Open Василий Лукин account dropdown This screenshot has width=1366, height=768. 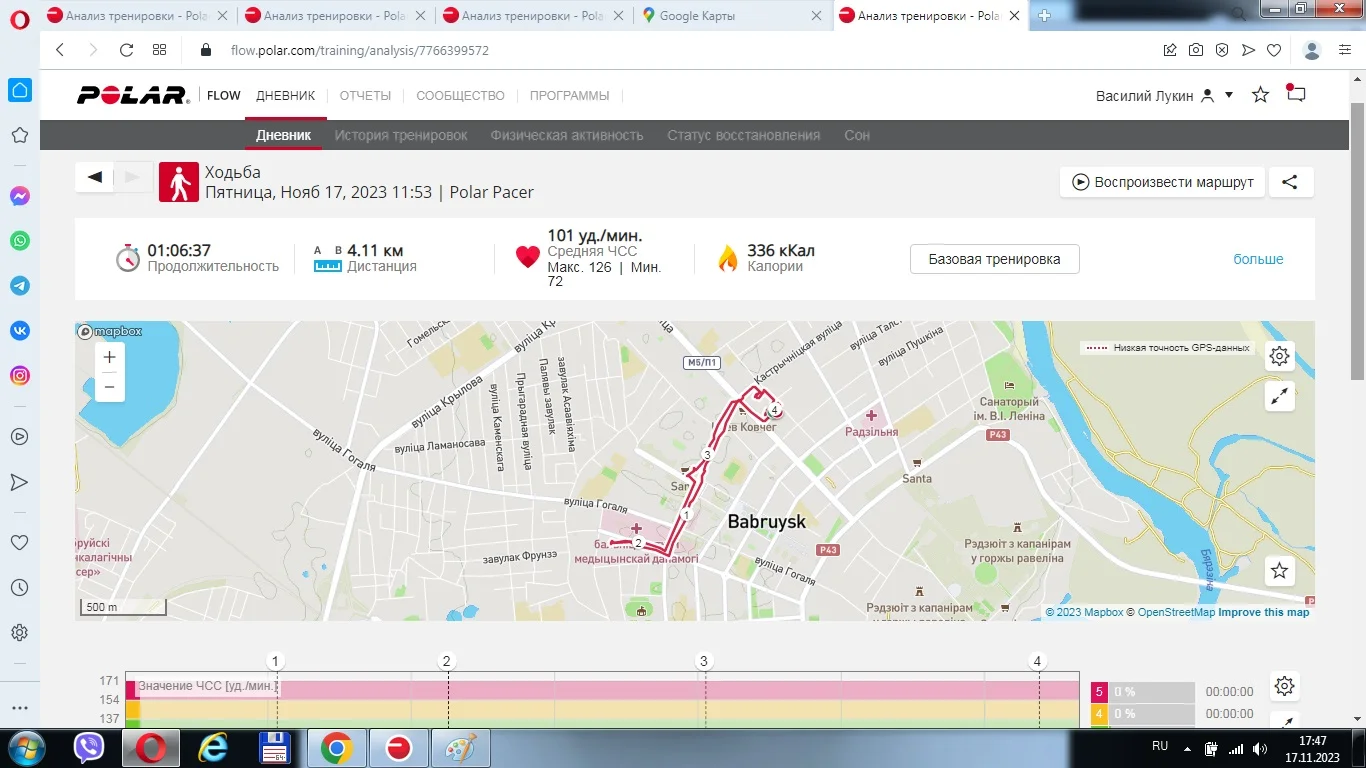pos(1165,96)
